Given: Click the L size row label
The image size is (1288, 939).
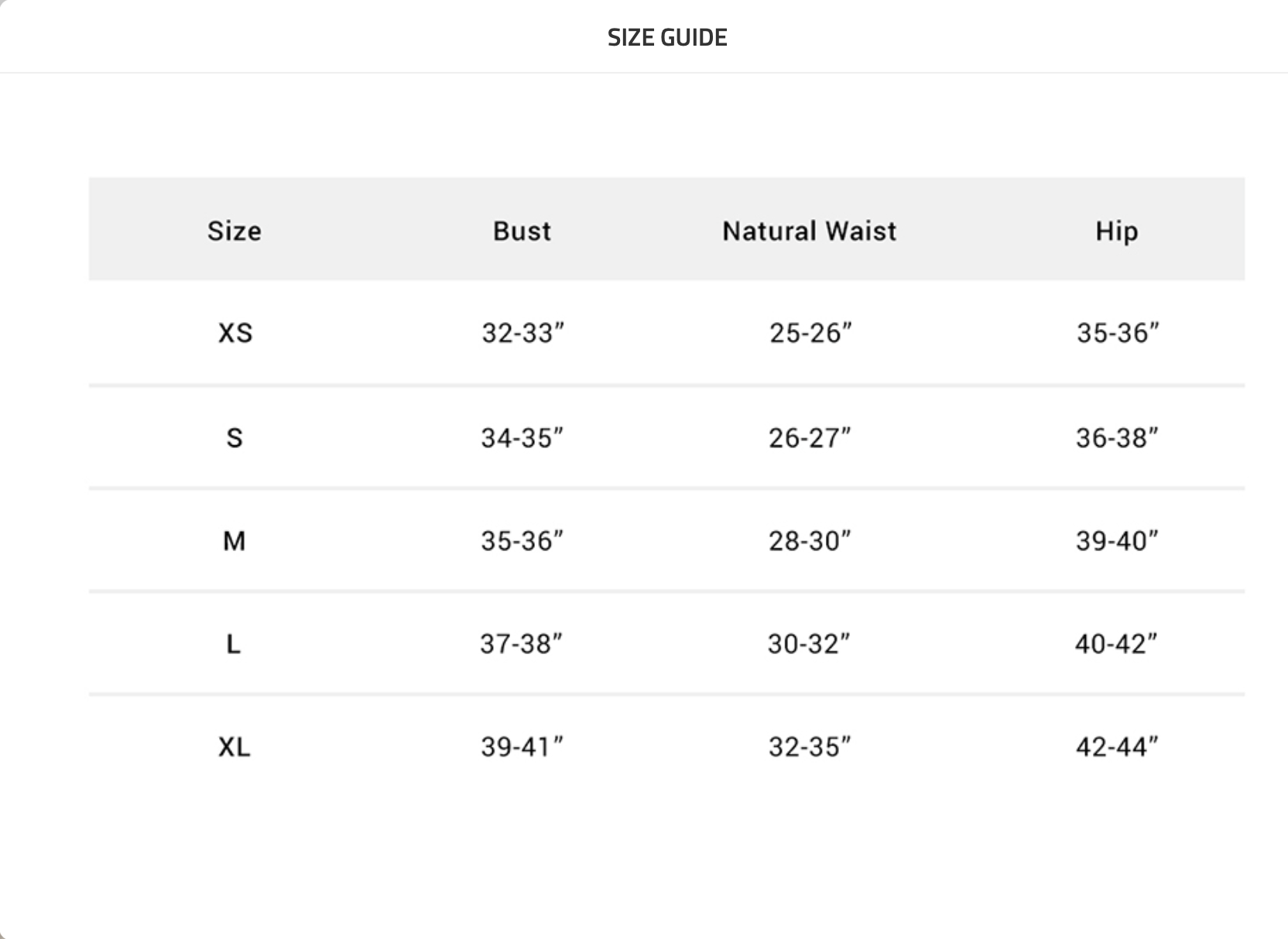Looking at the screenshot, I should (234, 643).
